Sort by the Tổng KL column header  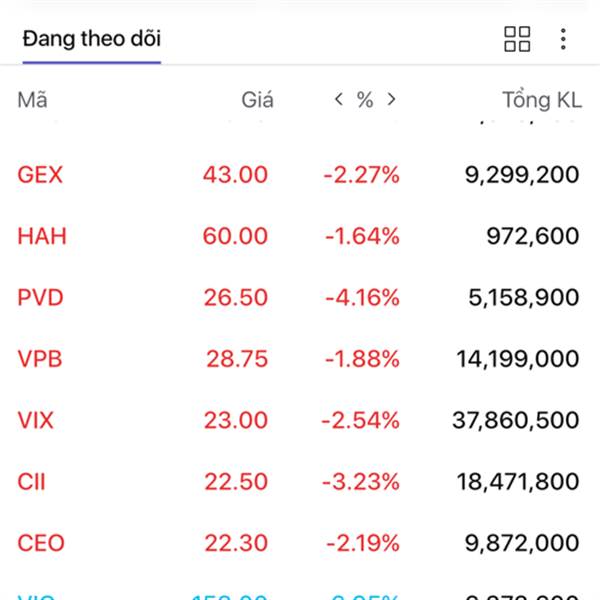point(540,100)
